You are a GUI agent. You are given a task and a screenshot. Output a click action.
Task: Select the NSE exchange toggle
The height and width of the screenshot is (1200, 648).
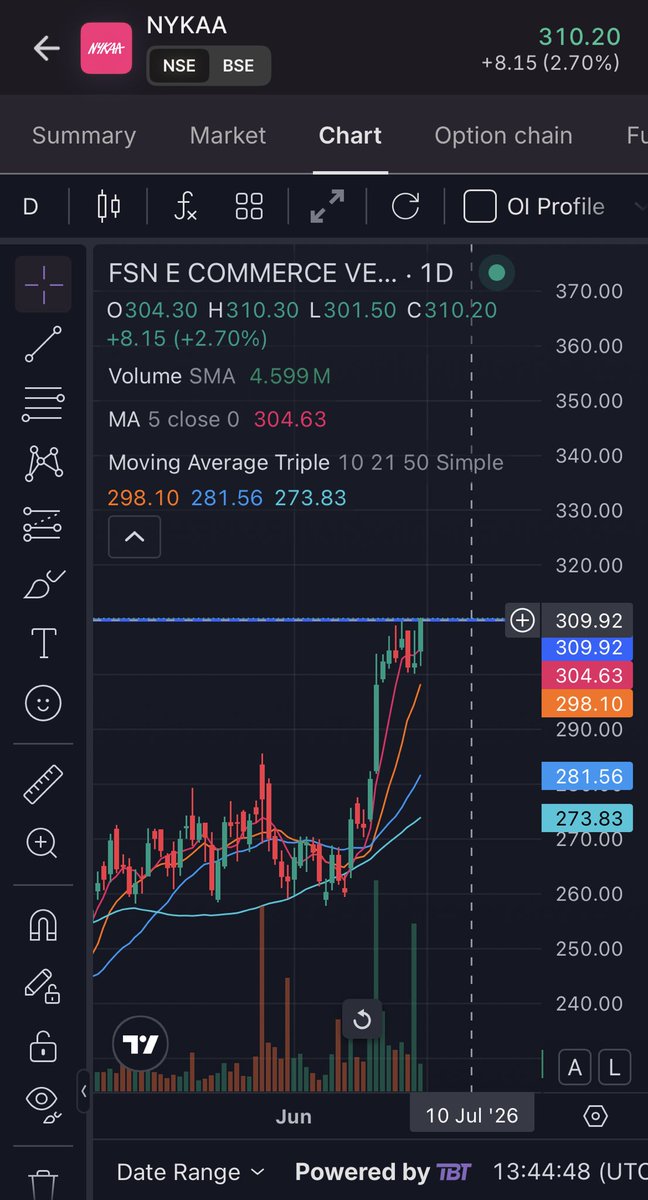coord(179,66)
